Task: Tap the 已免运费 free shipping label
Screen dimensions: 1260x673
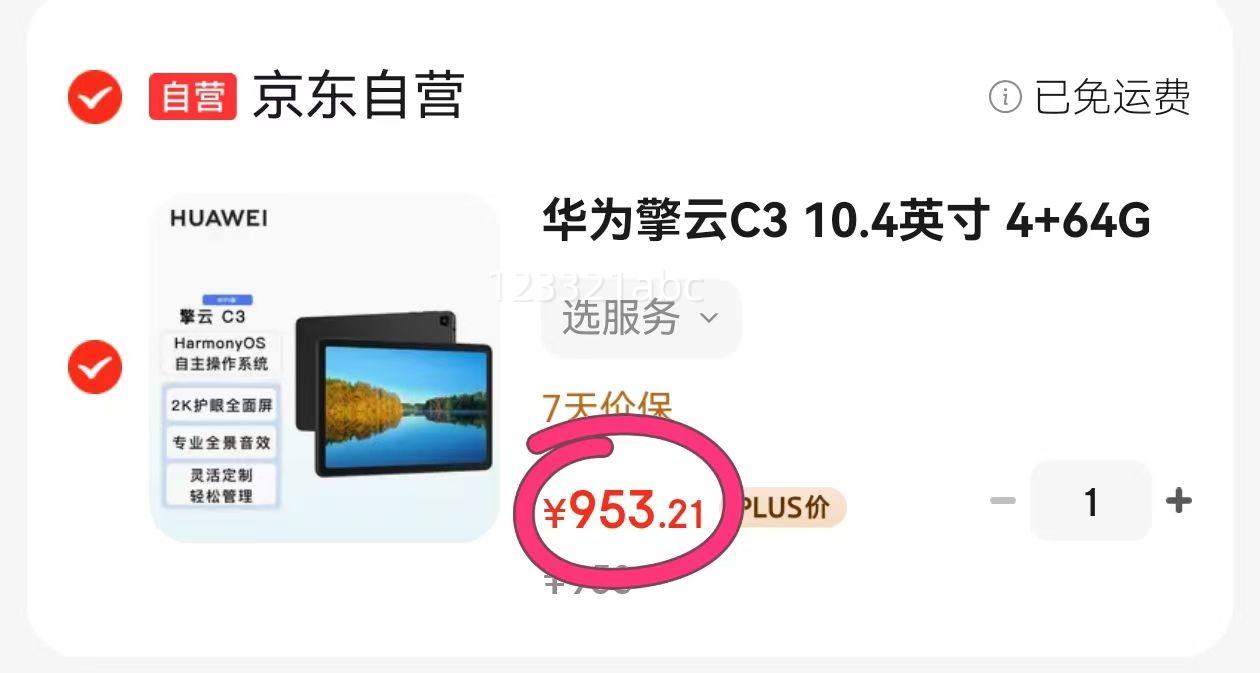Action: pyautogui.click(x=1112, y=97)
